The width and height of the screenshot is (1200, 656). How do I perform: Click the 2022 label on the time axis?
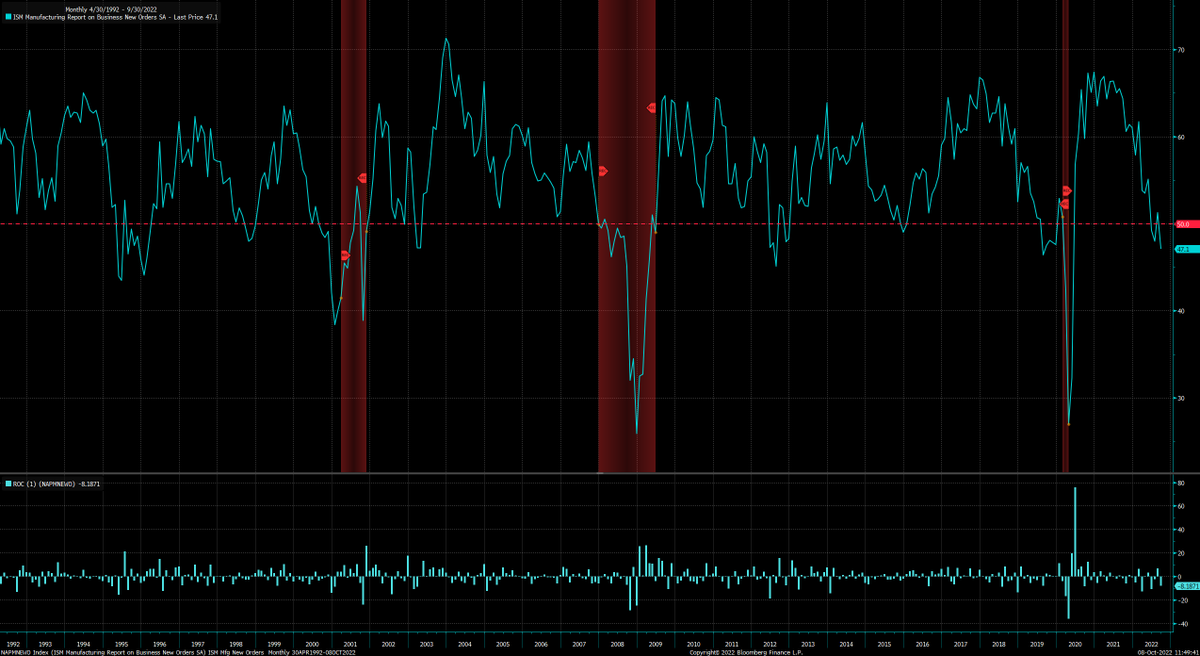click(1151, 644)
